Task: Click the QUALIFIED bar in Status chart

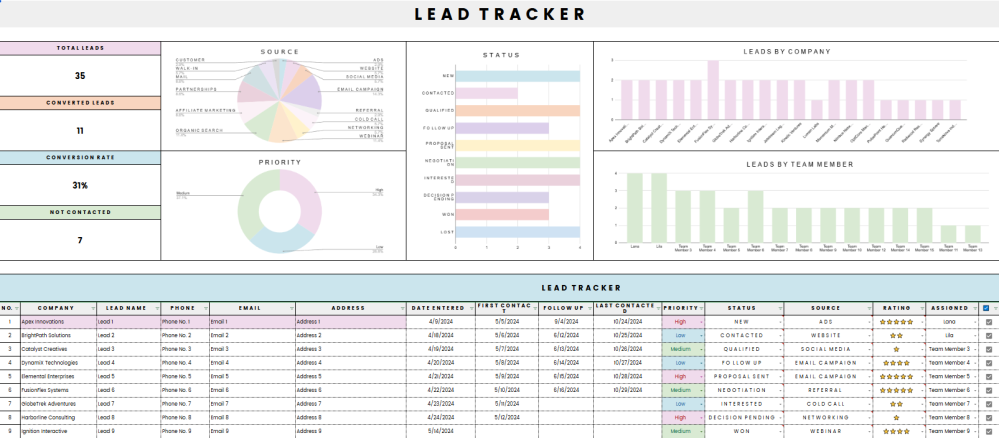Action: coord(516,110)
